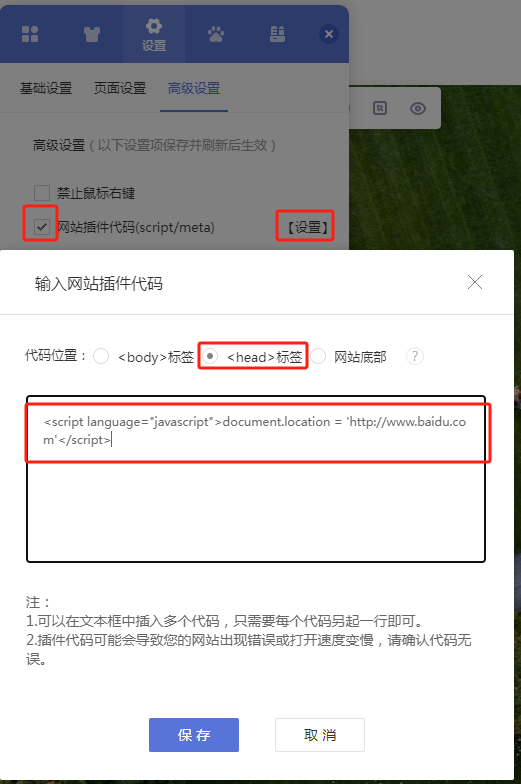Viewport: 521px width, 784px height.
Task: Uncheck the 网站插件代码 checkbox
Action: (x=42, y=227)
